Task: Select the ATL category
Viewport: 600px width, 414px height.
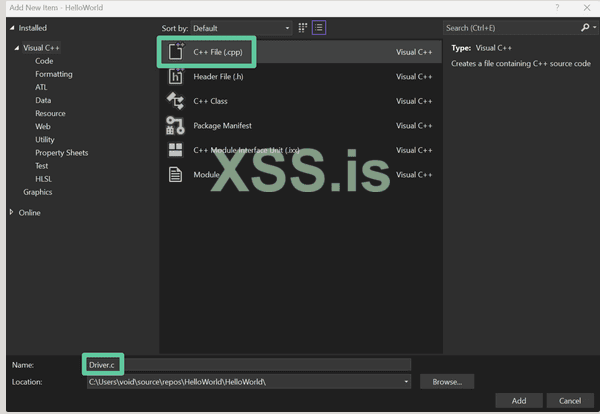Action: pyautogui.click(x=41, y=87)
